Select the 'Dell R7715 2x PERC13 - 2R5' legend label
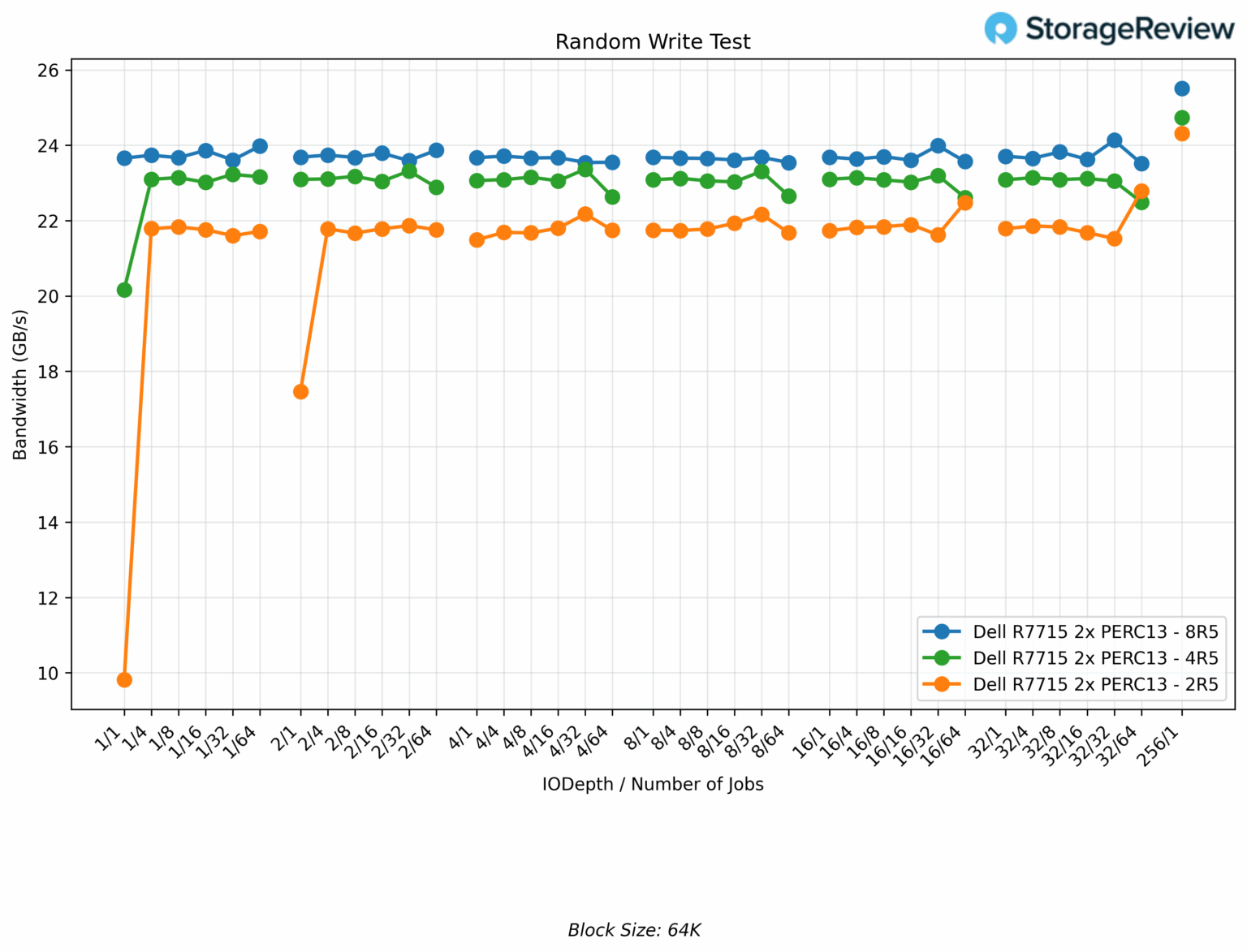1247x952 pixels. click(1095, 684)
